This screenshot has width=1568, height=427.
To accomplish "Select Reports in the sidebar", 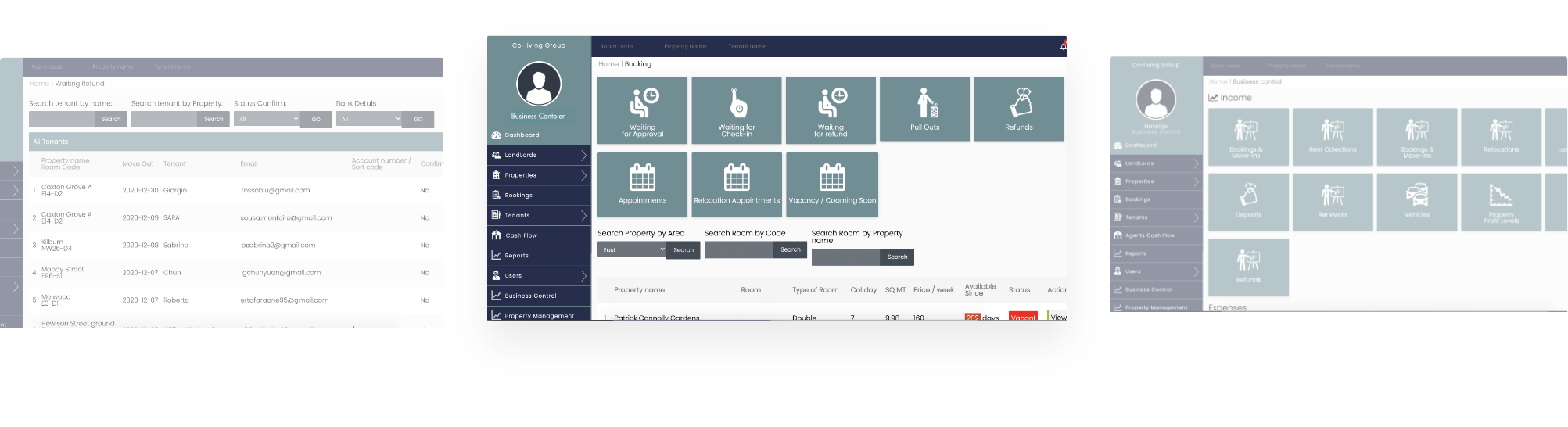I will click(x=516, y=256).
